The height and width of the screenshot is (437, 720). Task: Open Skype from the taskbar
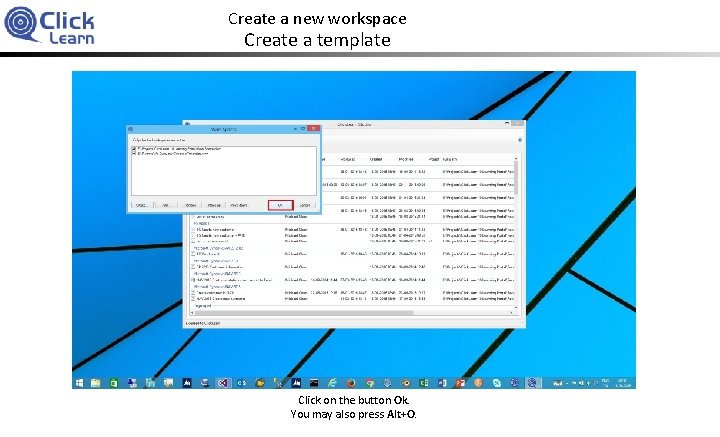click(x=497, y=383)
